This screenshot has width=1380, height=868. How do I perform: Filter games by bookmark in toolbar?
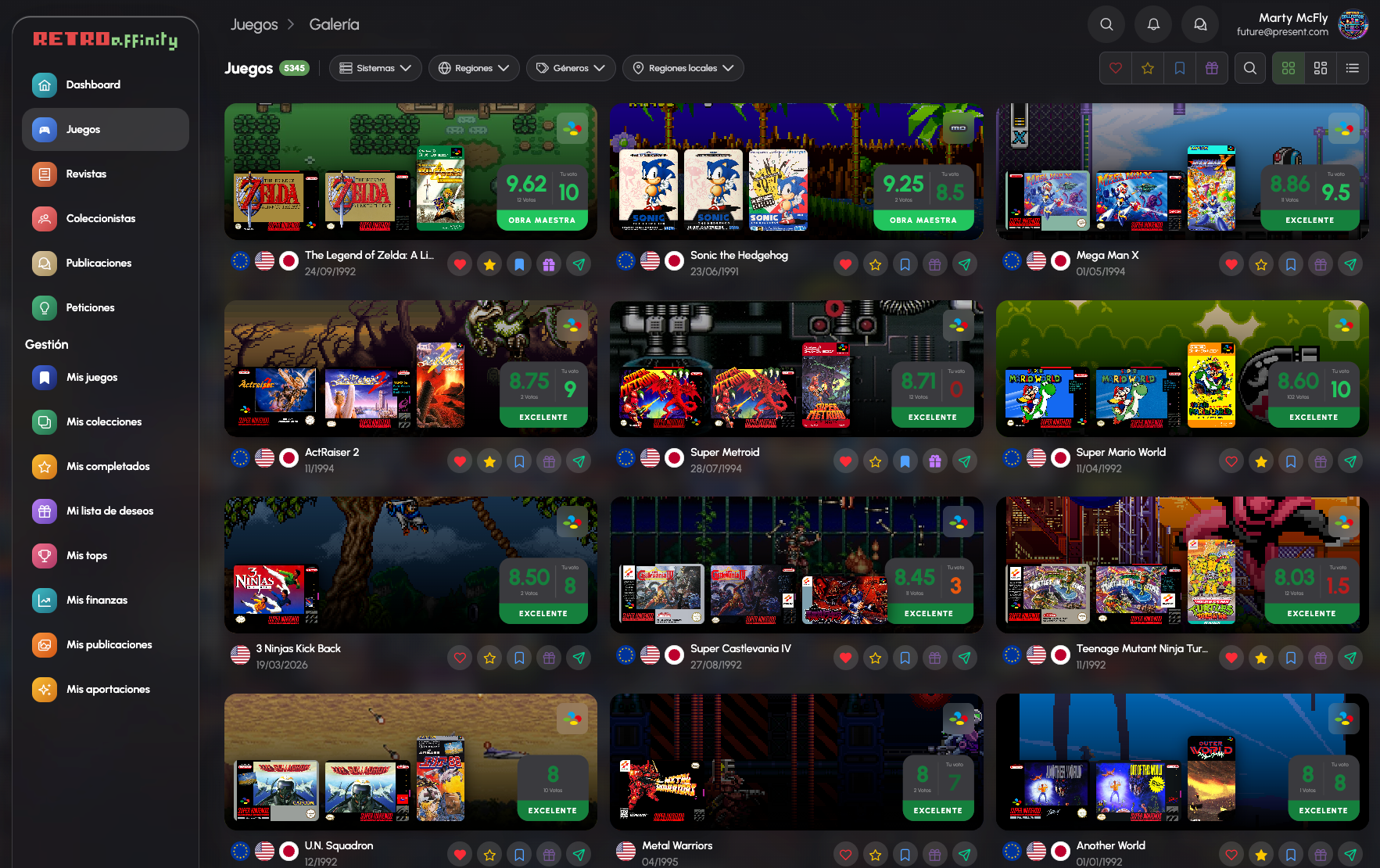coord(1180,68)
